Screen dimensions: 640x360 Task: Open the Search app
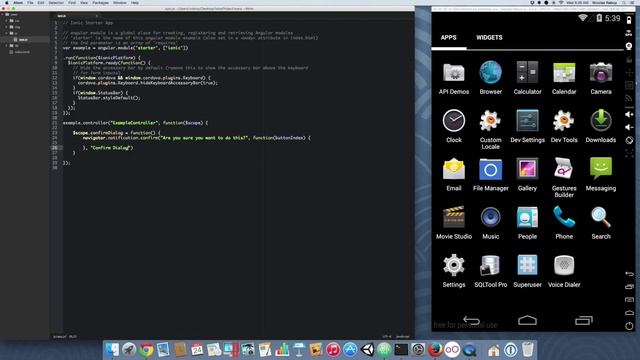(600, 223)
